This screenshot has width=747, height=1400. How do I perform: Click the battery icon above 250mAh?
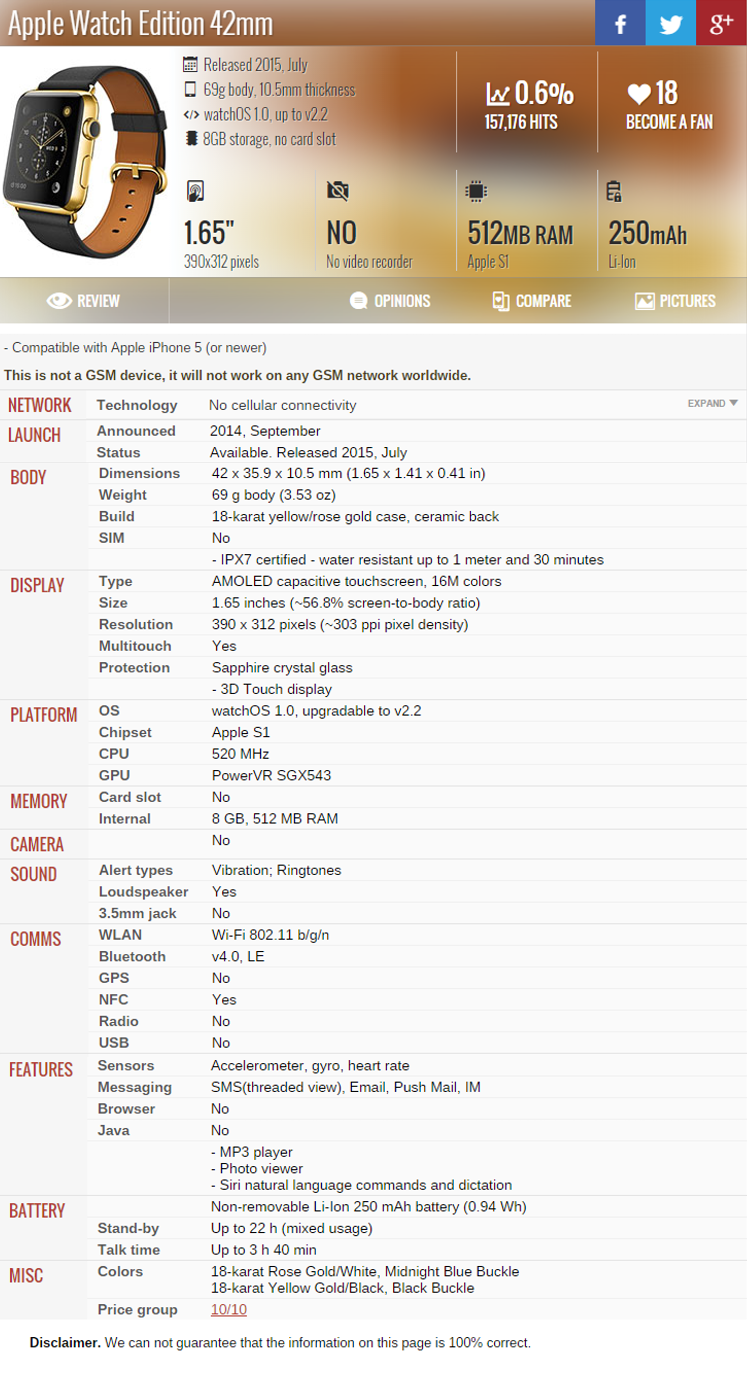pos(615,191)
